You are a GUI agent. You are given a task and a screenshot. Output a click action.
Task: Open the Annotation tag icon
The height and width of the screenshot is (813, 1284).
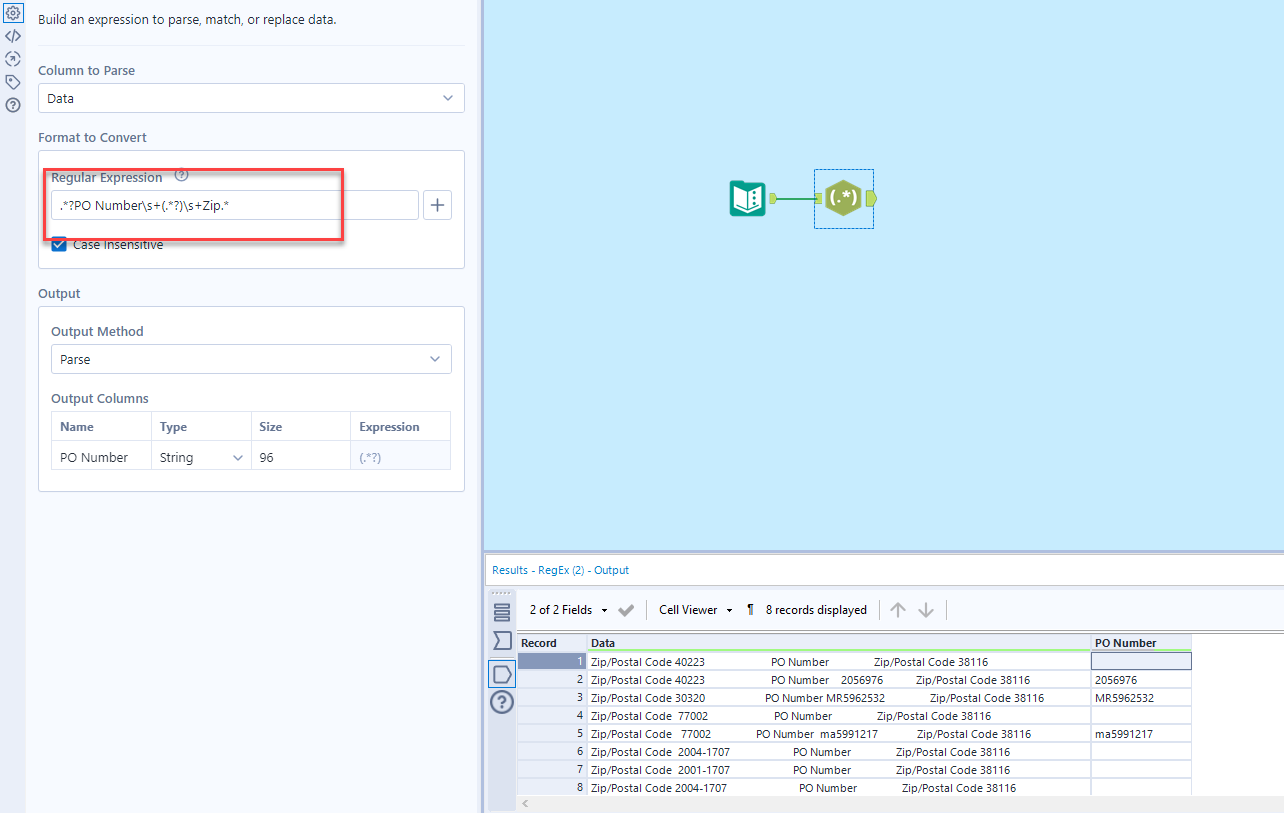(13, 81)
